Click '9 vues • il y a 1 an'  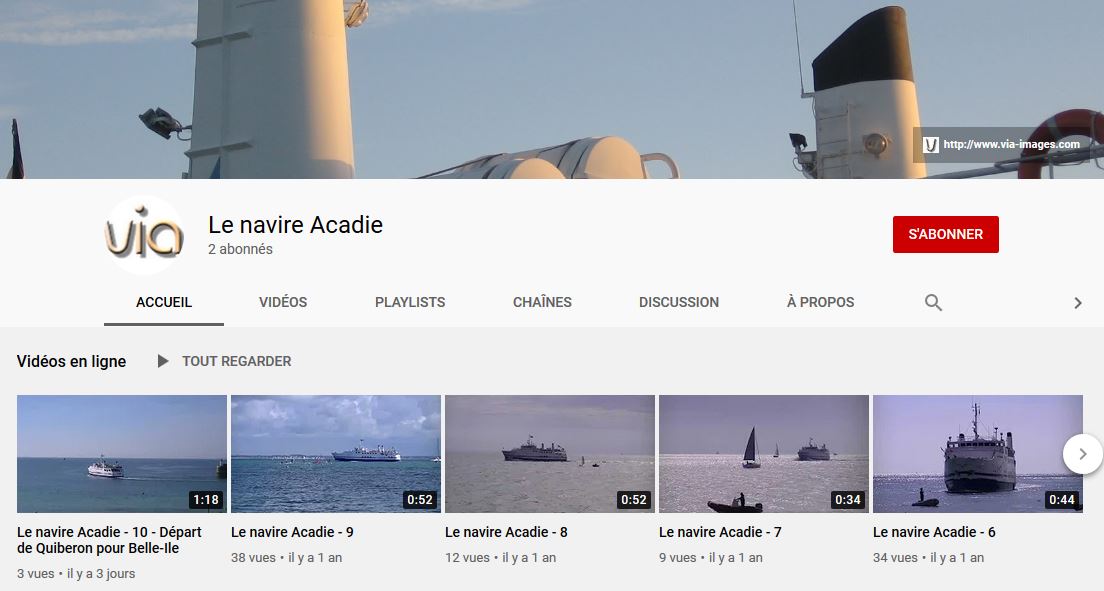coord(711,558)
